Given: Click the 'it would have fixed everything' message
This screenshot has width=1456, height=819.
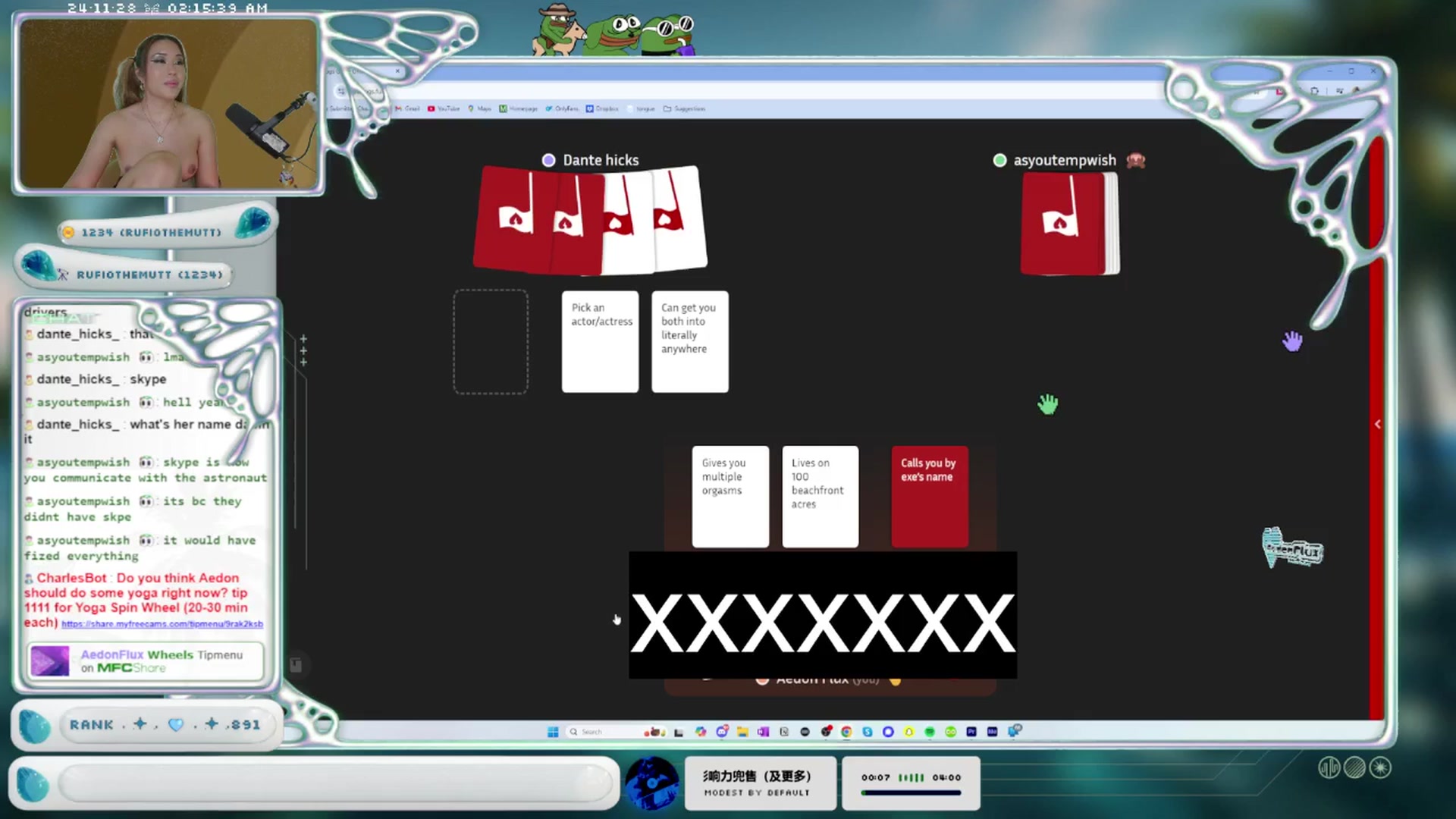Looking at the screenshot, I should click(140, 548).
